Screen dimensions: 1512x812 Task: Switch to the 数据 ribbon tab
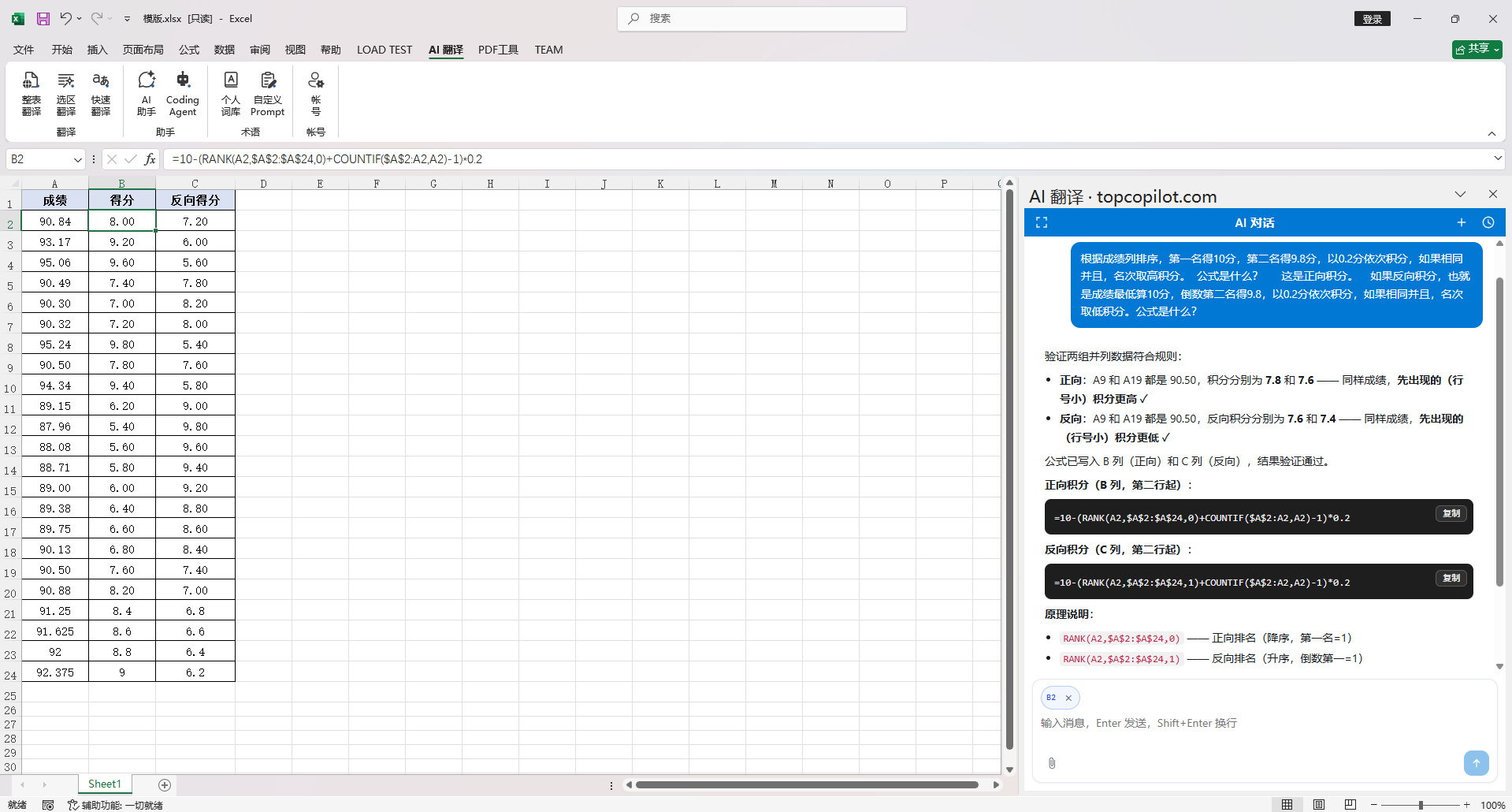[x=225, y=50]
